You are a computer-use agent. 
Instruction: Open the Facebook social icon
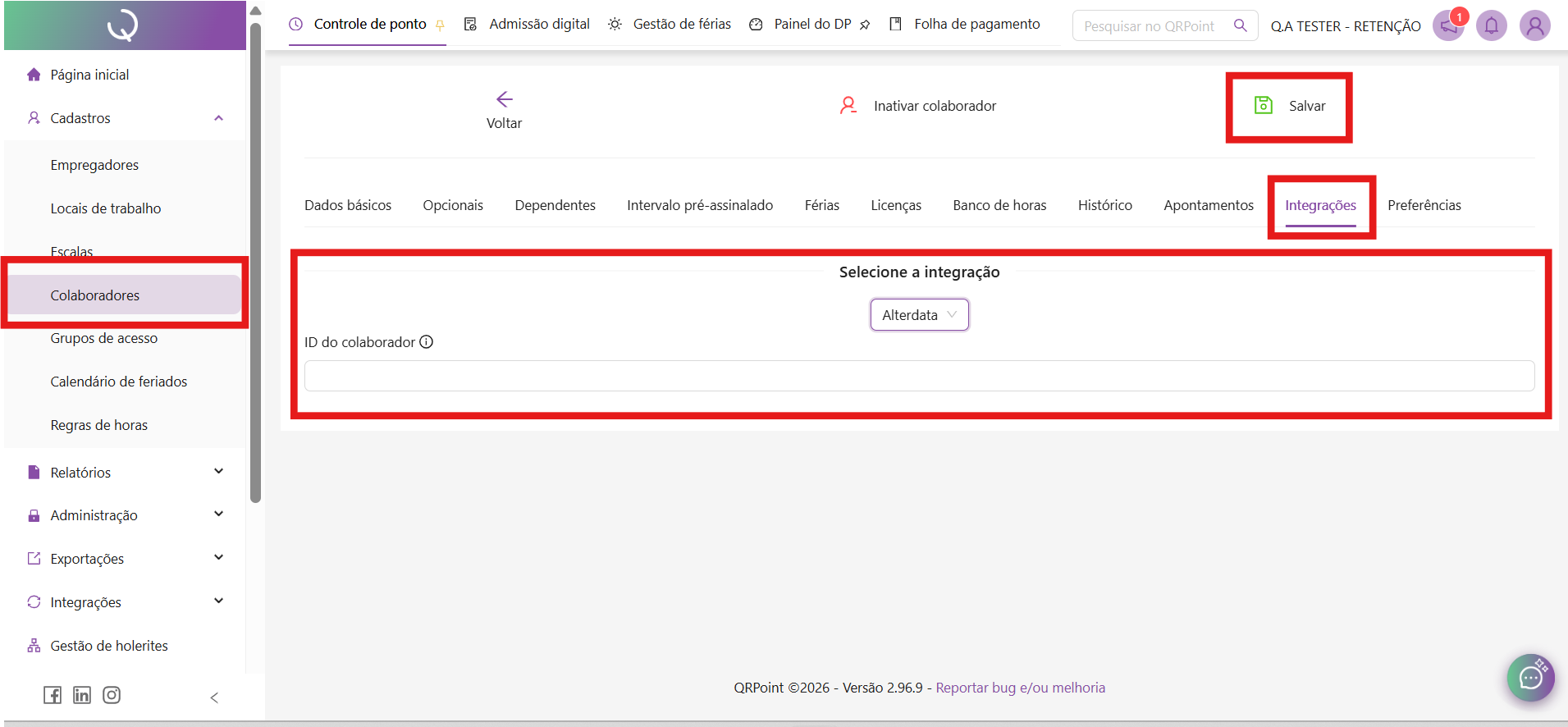(53, 695)
